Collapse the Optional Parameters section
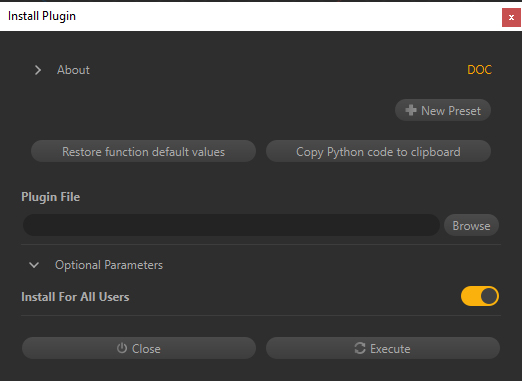This screenshot has height=381, width=522. tap(34, 265)
